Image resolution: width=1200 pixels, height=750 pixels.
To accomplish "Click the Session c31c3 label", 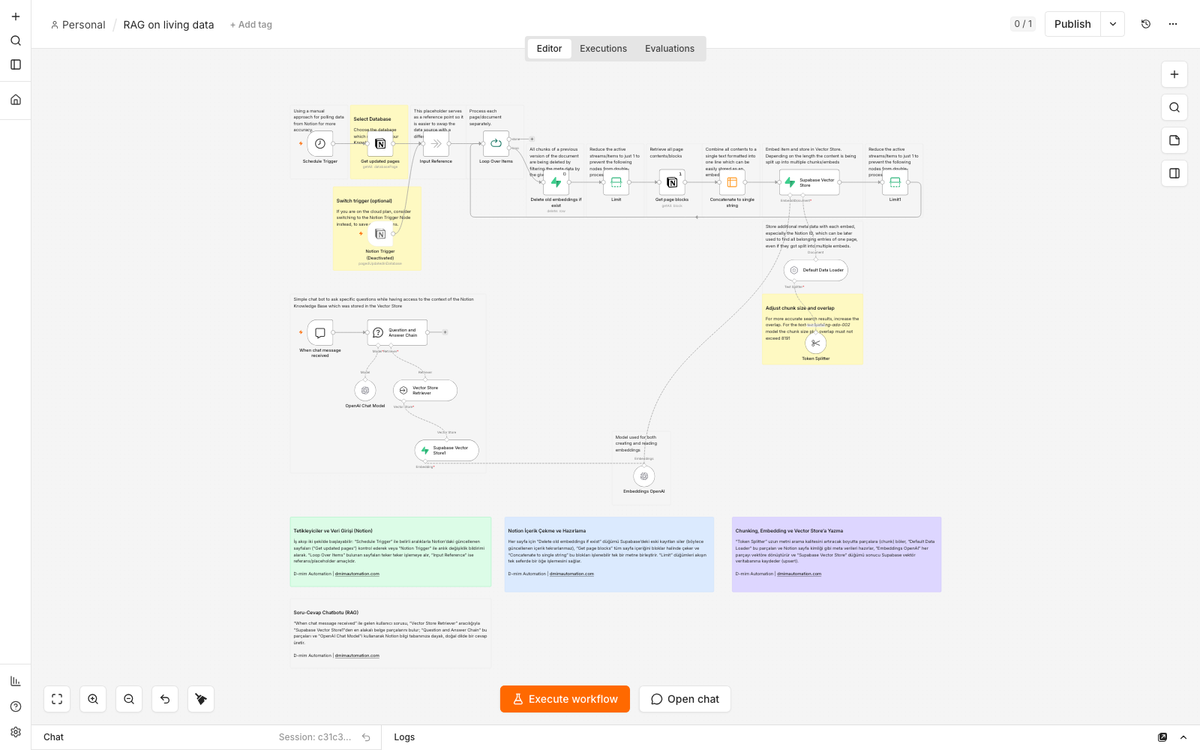I will coord(315,737).
